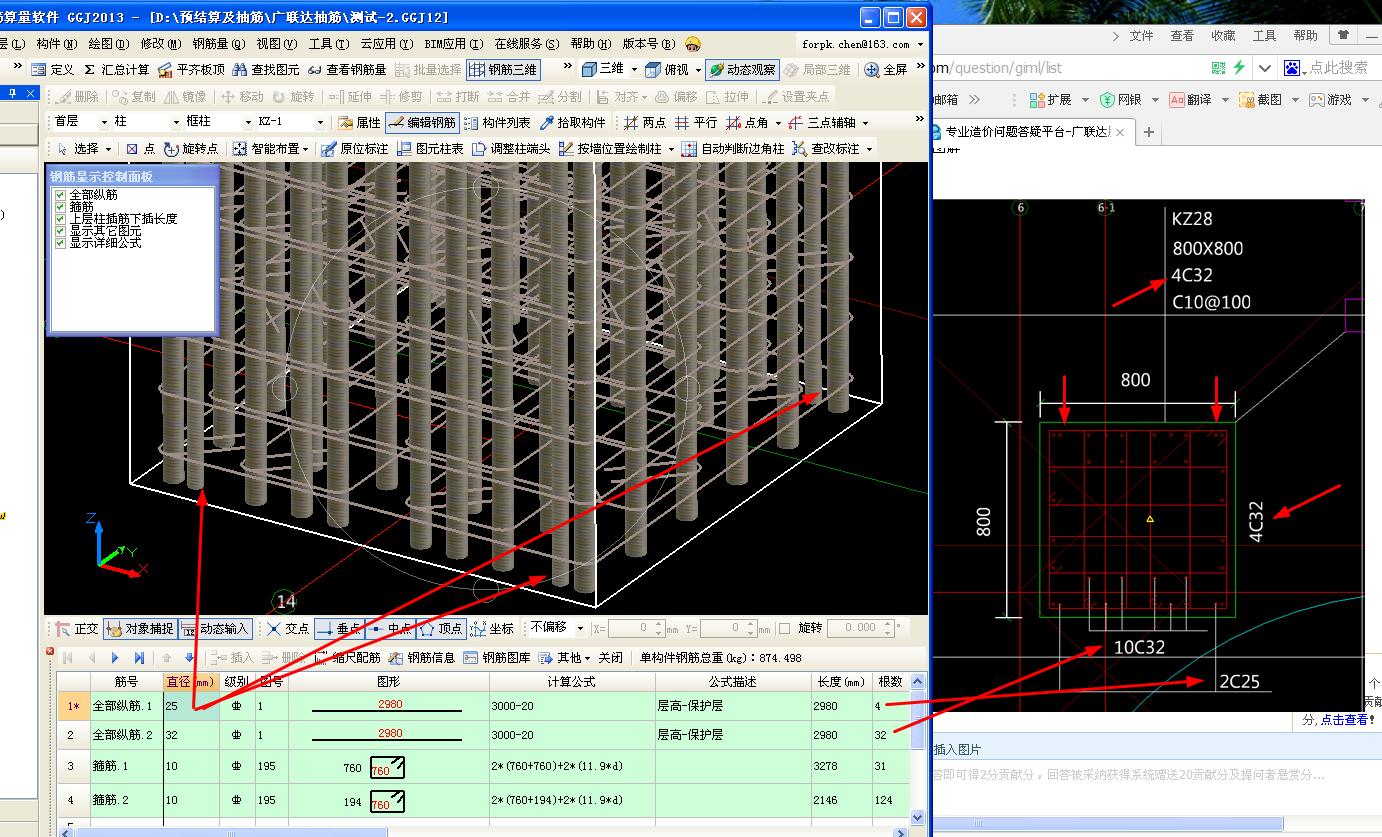1382x837 pixels.
Task: Toggle 显示详细公式 checkbox
Action: click(x=61, y=243)
